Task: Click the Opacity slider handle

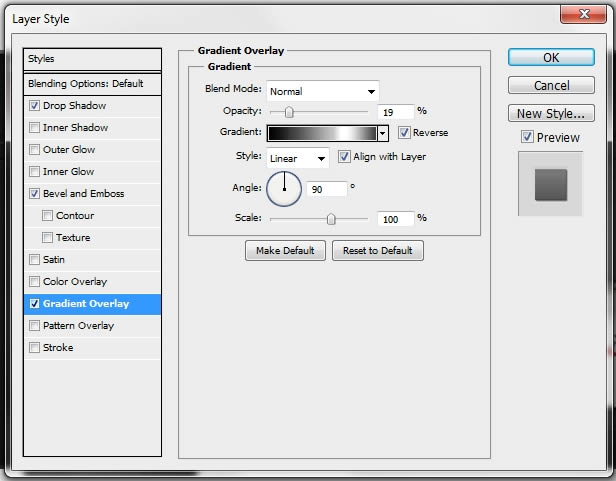Action: [289, 112]
